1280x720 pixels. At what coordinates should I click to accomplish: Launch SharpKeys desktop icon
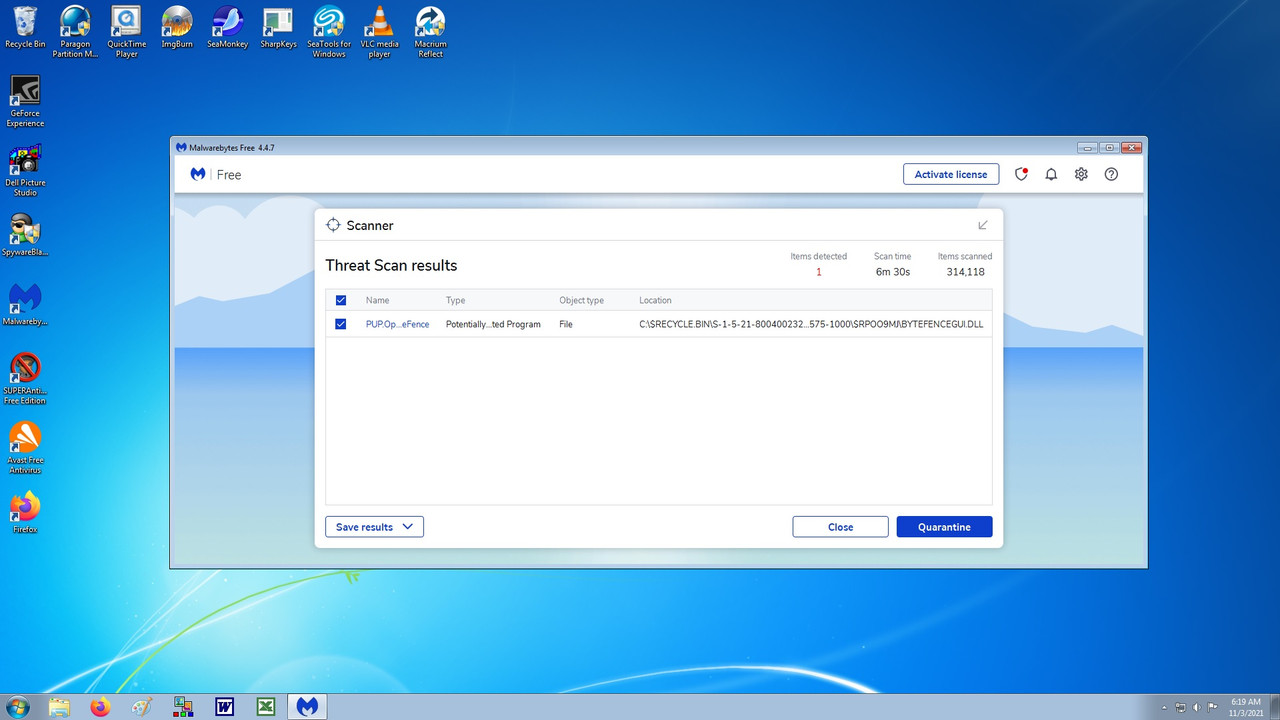[x=278, y=27]
